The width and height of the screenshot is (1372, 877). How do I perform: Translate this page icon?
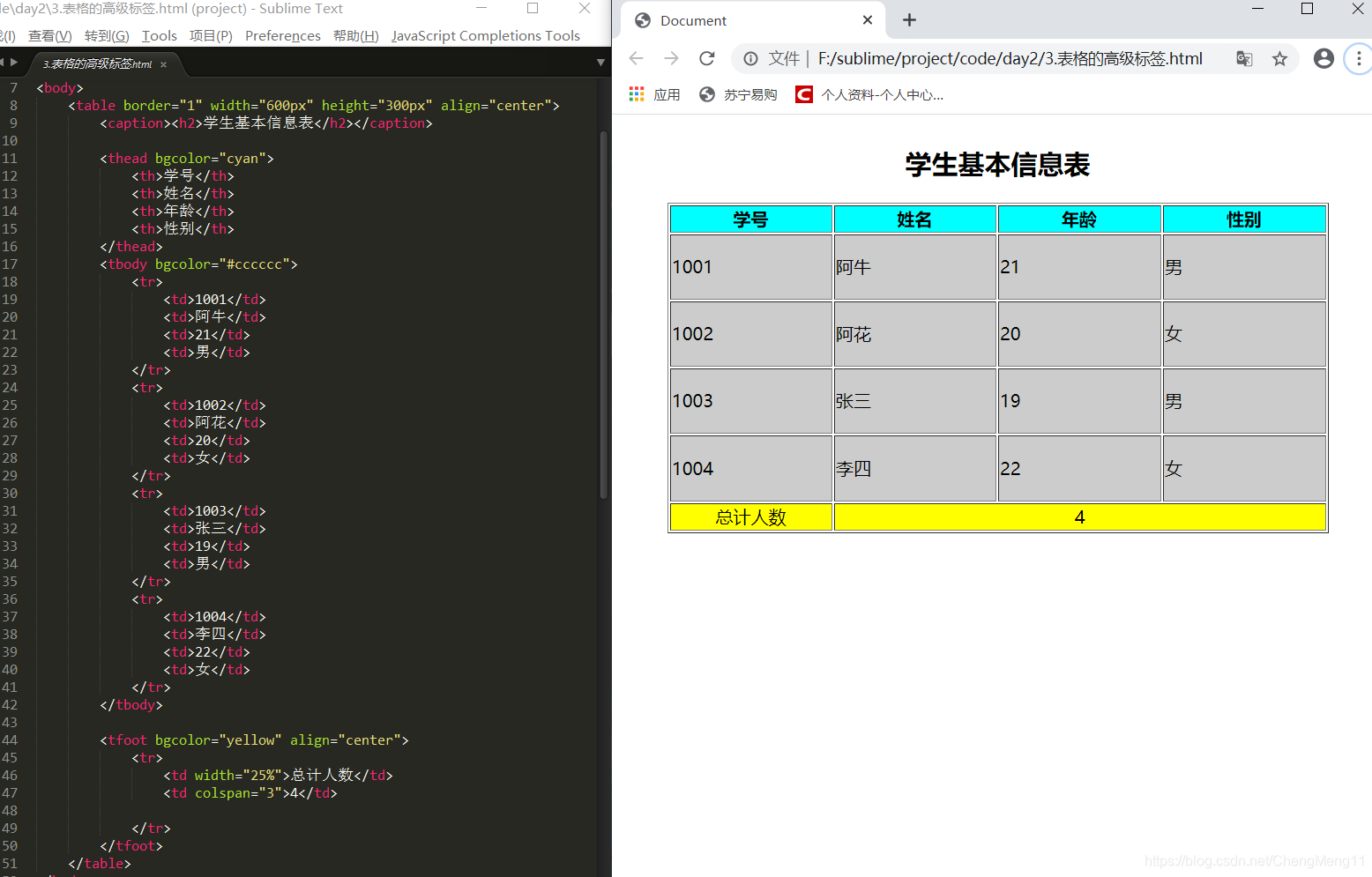pyautogui.click(x=1244, y=58)
